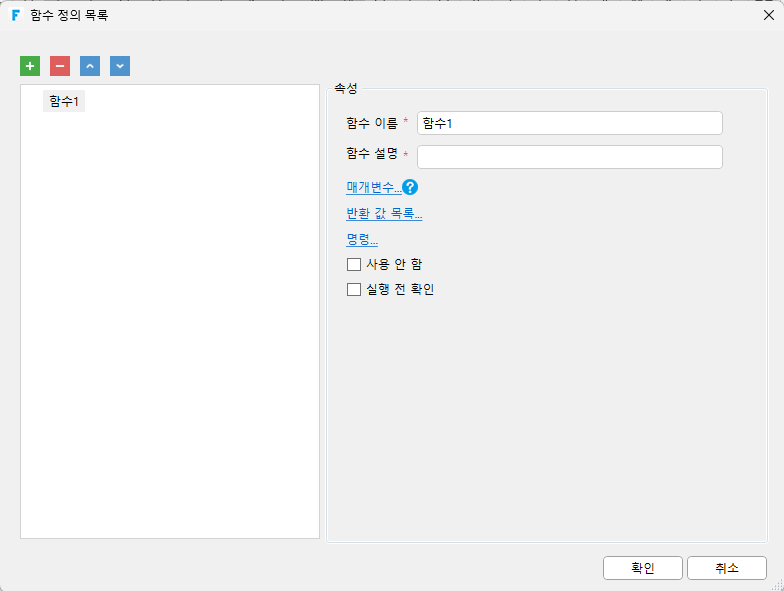Select 함수1 in the function list
This screenshot has width=784, height=591.
pos(64,102)
